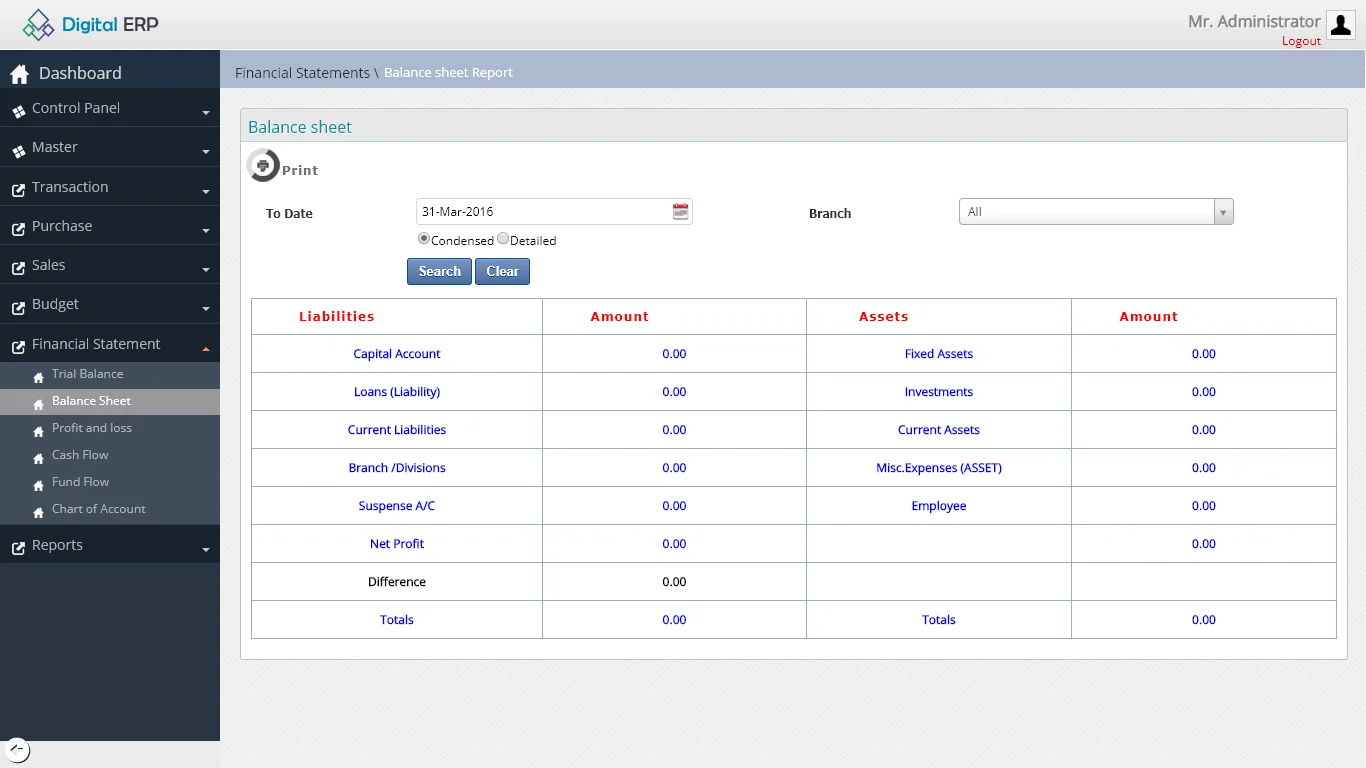
Task: Click the Print icon
Action: click(263, 165)
